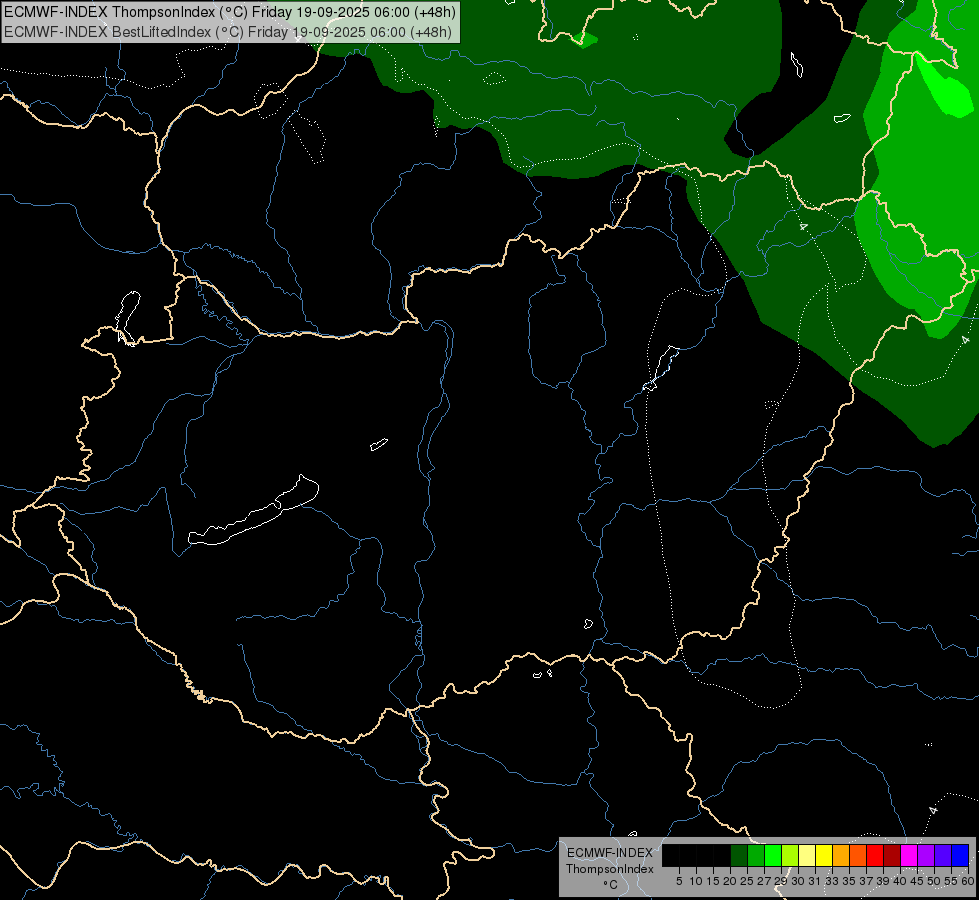Select the bright red 37–39 legend swatch
The height and width of the screenshot is (900, 979).
tap(875, 855)
